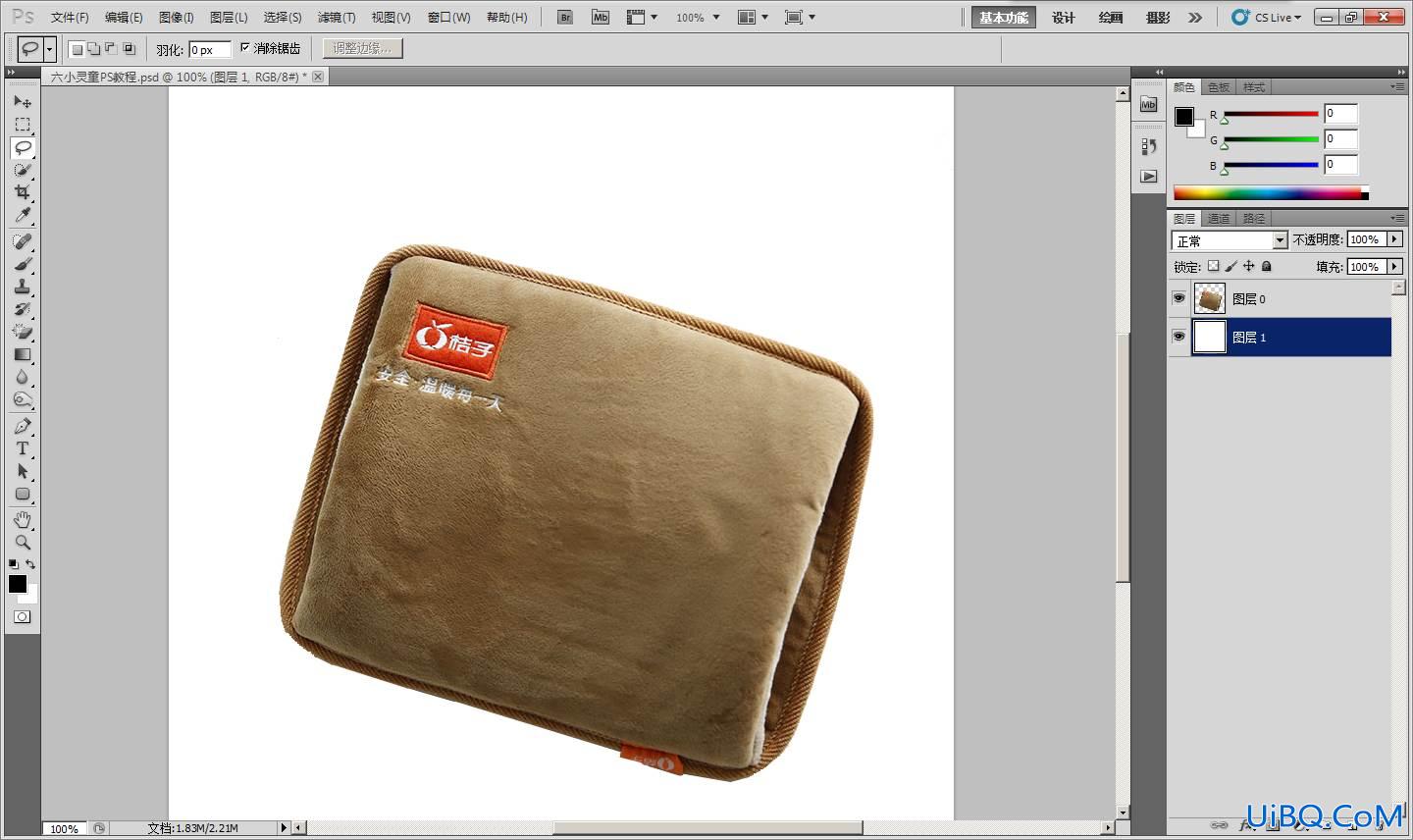
Task: Select the Path Selection tool
Action: pyautogui.click(x=23, y=471)
